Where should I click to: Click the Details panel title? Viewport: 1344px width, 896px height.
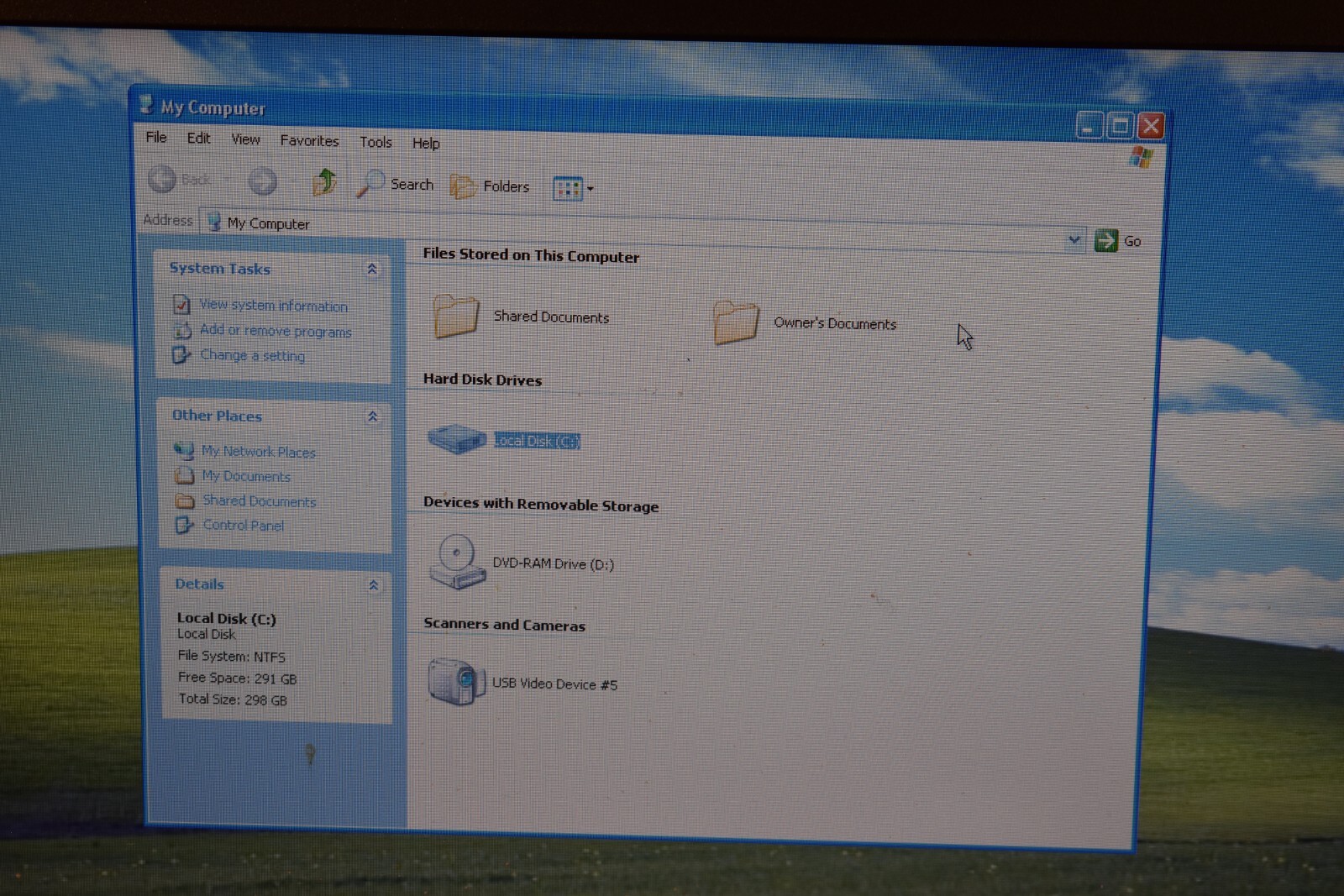click(x=199, y=584)
